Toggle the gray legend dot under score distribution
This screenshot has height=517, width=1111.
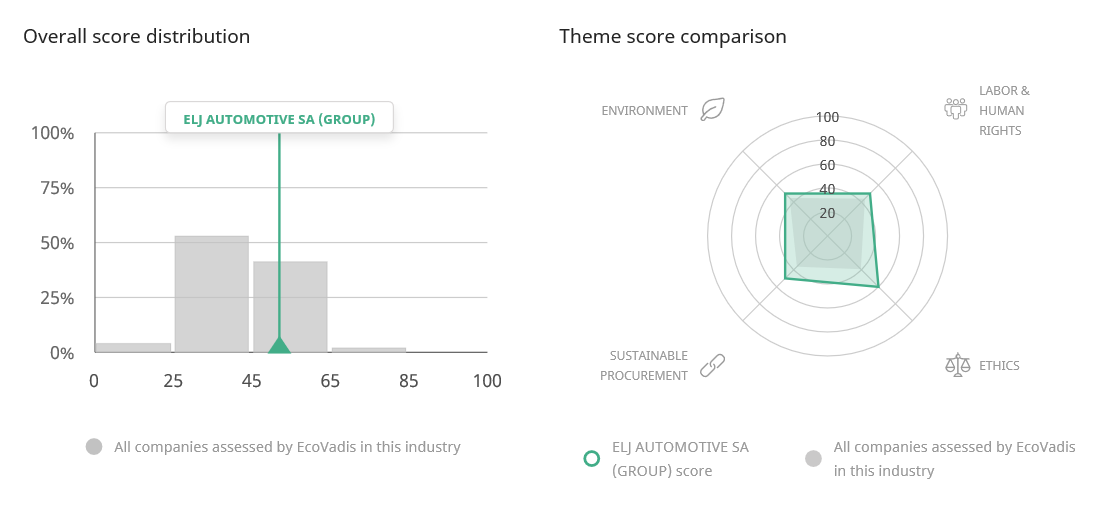(94, 447)
